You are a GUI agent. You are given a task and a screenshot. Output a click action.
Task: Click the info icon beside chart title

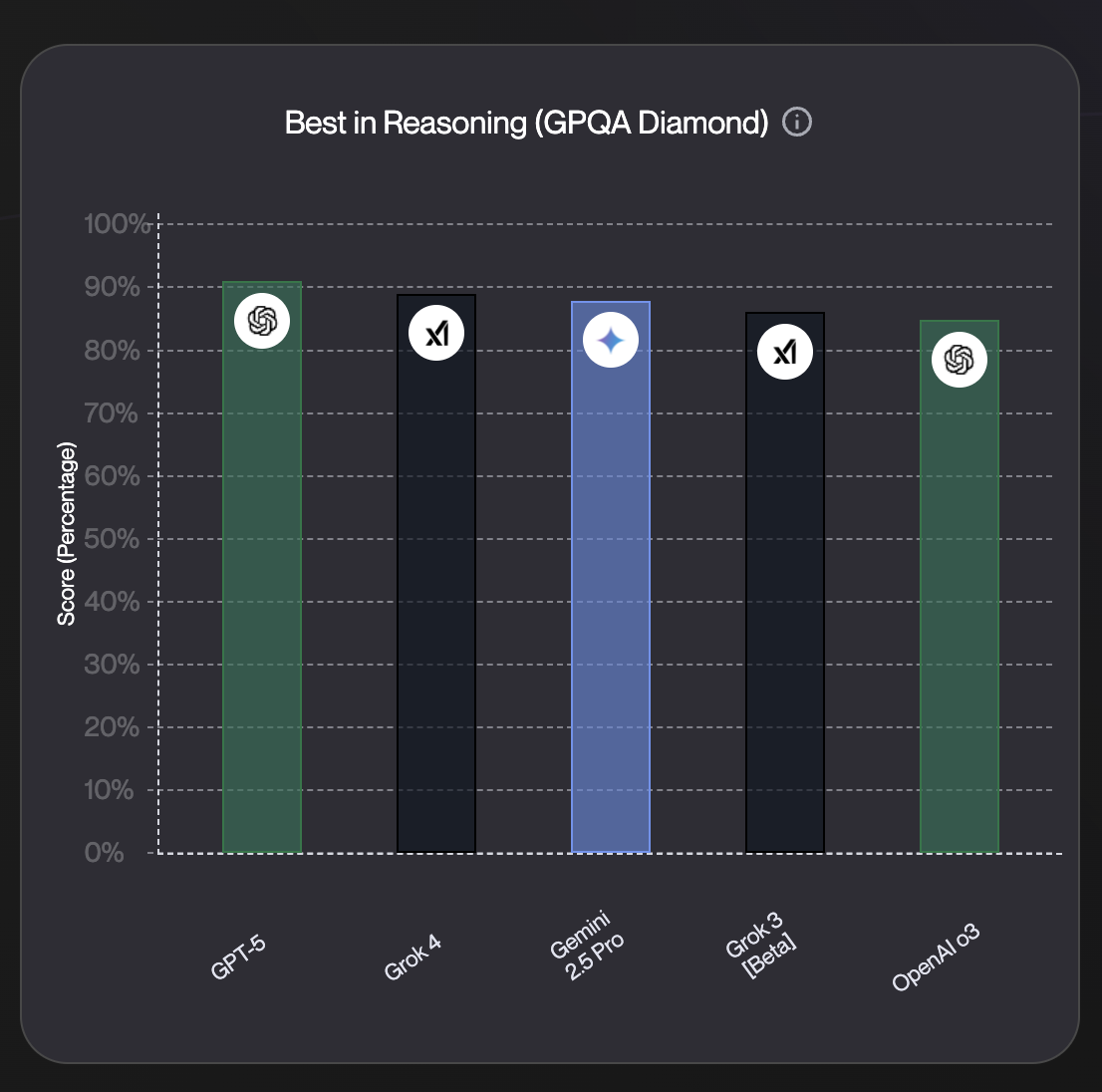click(797, 123)
